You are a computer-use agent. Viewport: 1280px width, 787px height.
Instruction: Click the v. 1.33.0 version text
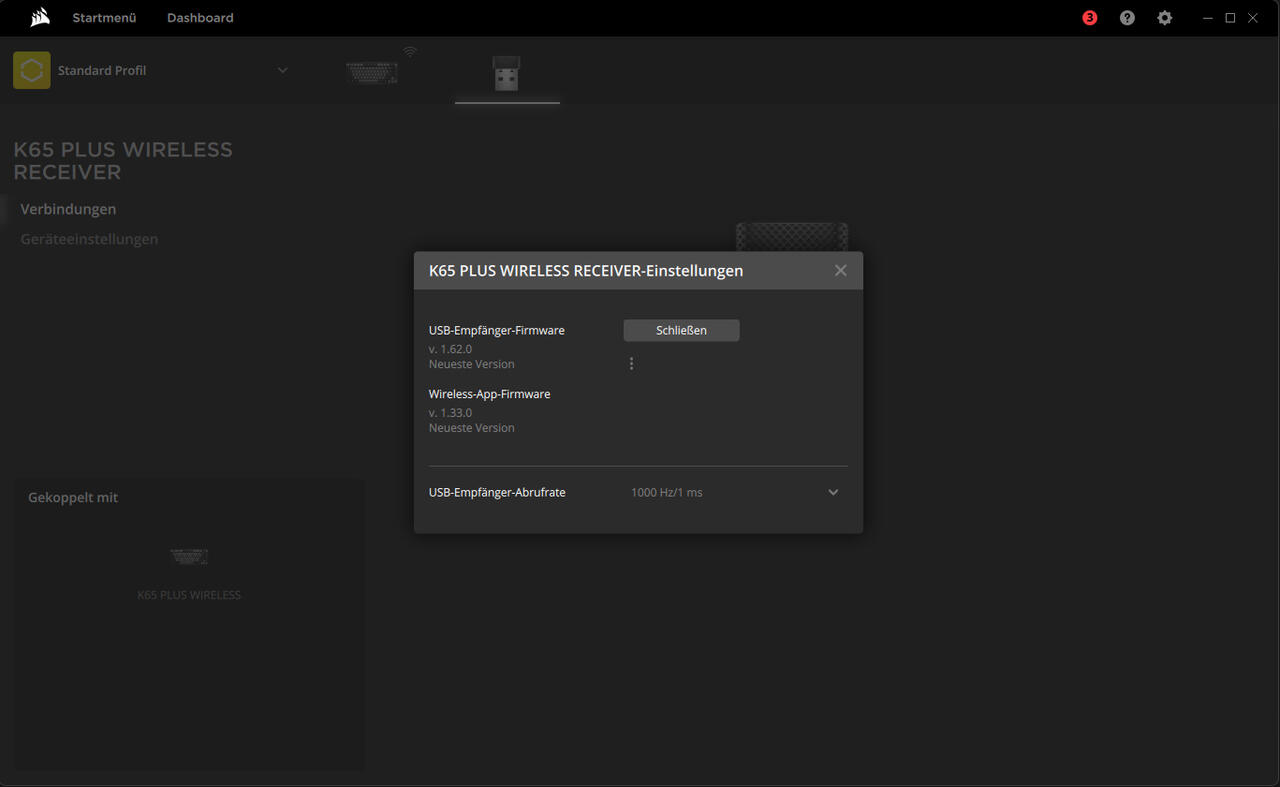450,413
